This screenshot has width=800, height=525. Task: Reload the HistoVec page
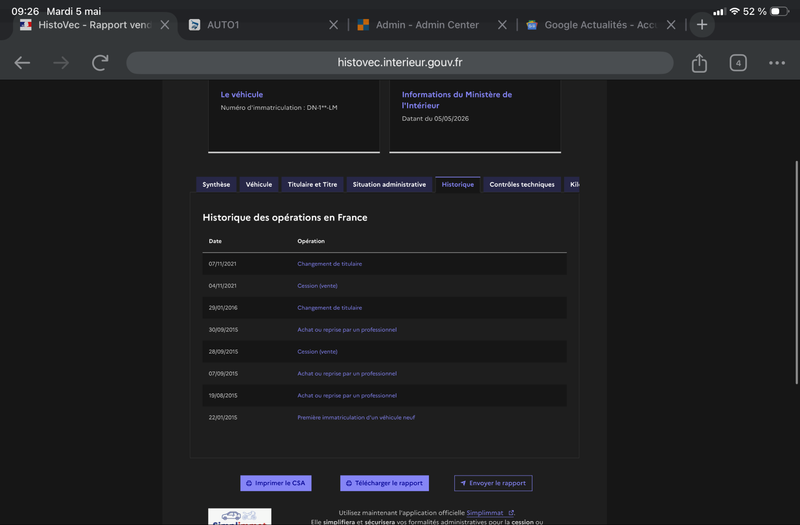[x=100, y=63]
